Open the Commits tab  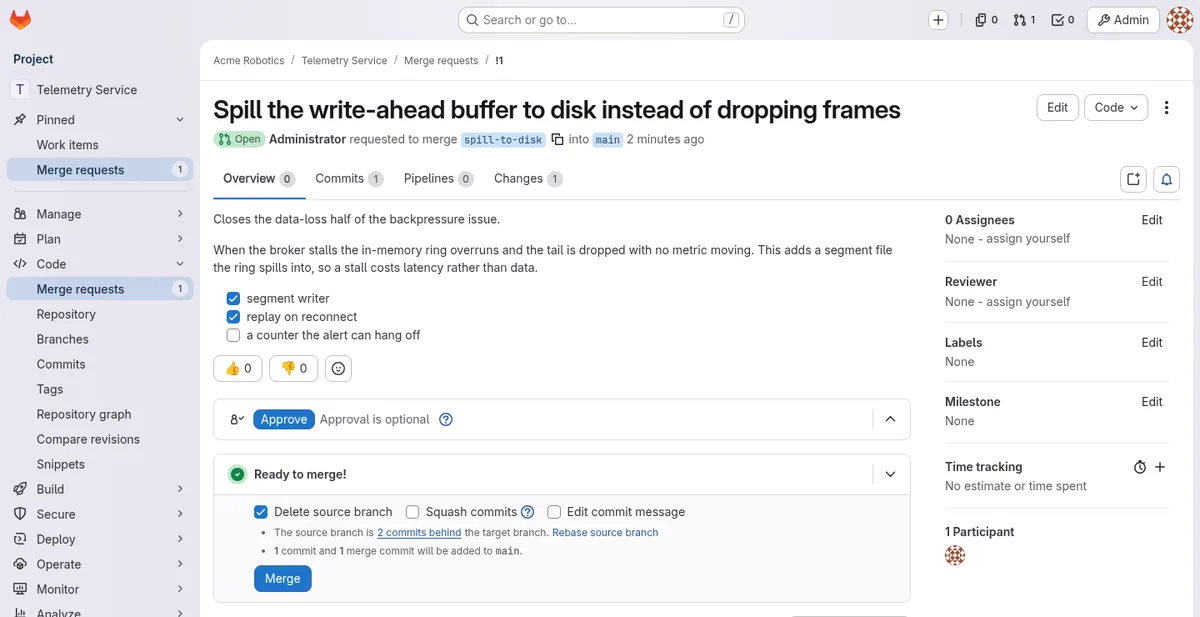click(349, 179)
